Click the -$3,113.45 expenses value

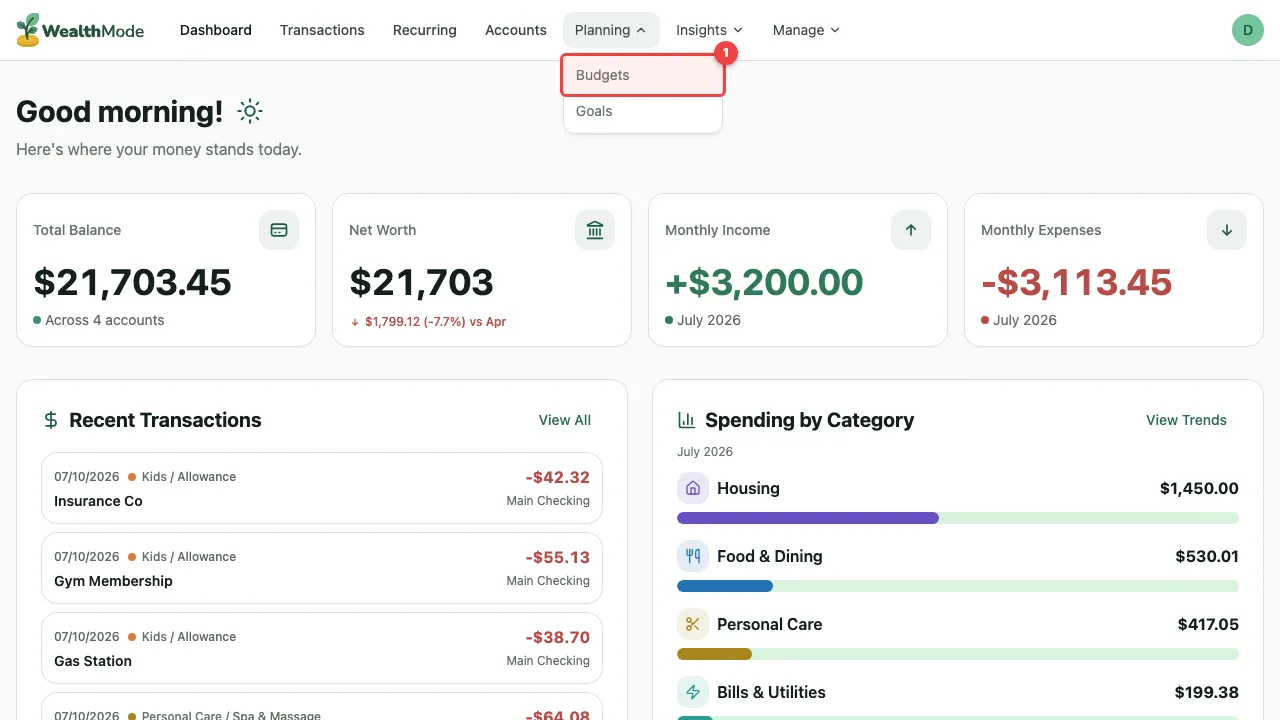click(1076, 282)
